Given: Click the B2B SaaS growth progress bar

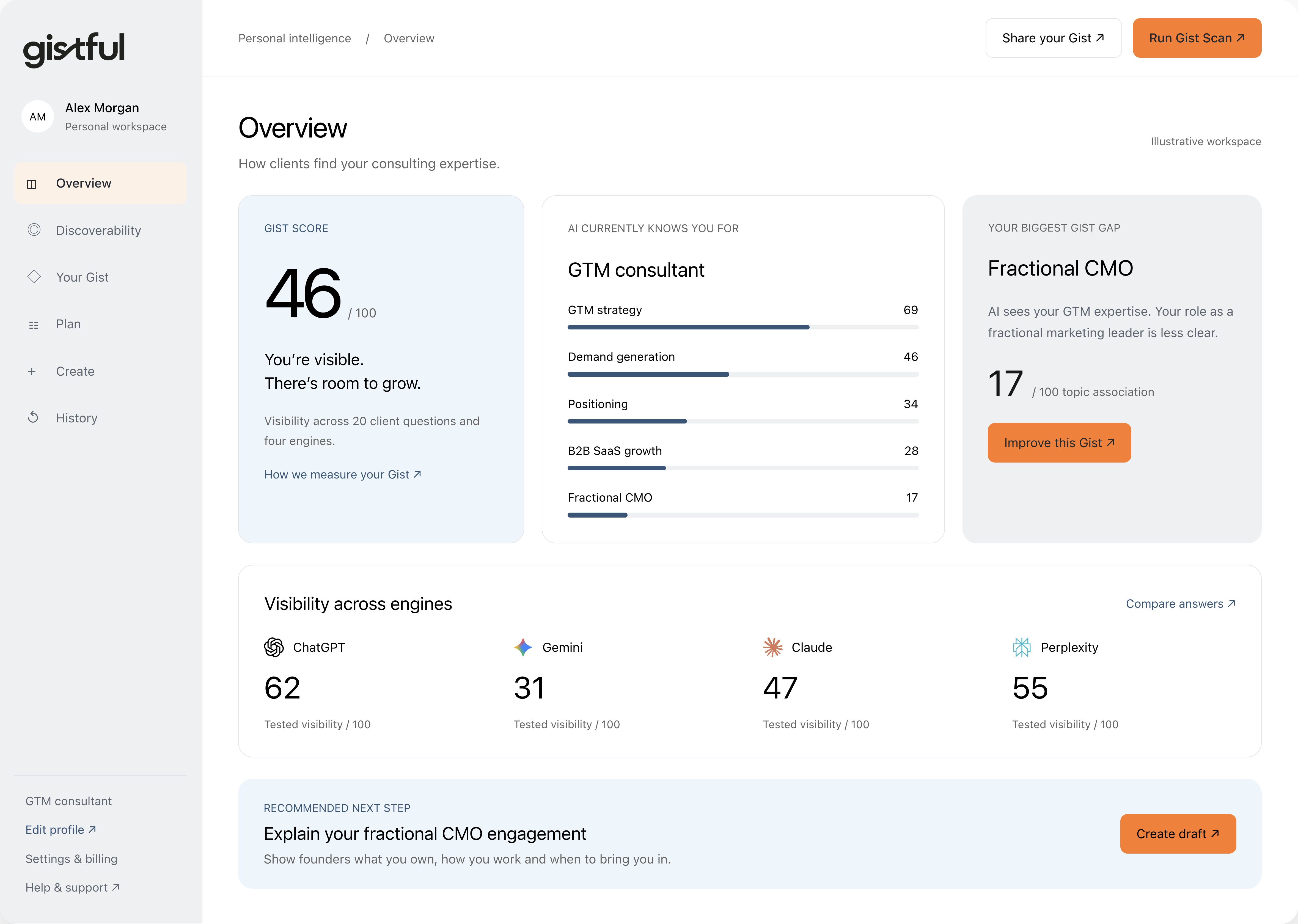Looking at the screenshot, I should tap(743, 468).
